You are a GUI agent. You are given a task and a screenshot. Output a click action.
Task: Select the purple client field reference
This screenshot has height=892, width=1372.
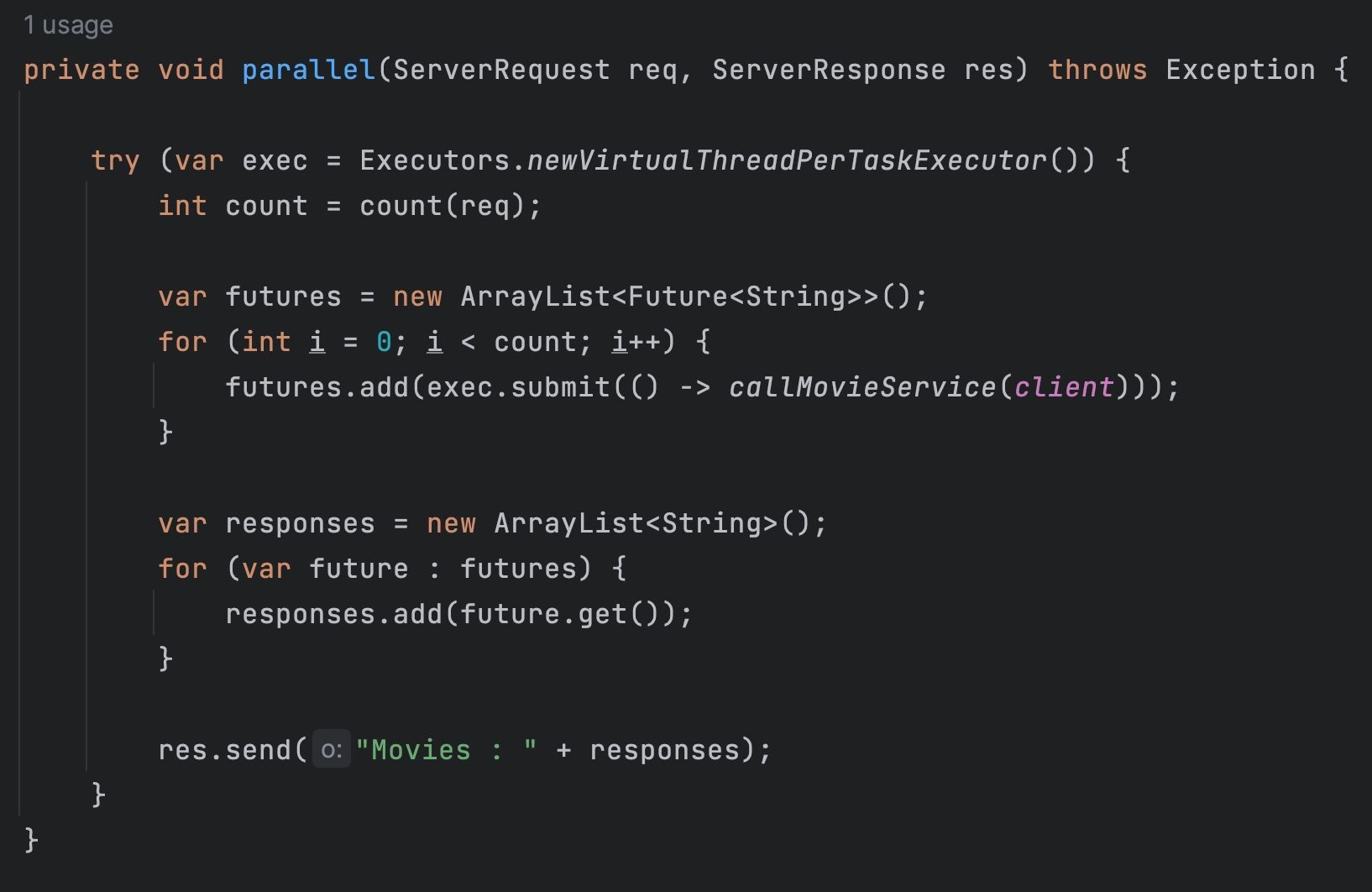[x=1063, y=387]
